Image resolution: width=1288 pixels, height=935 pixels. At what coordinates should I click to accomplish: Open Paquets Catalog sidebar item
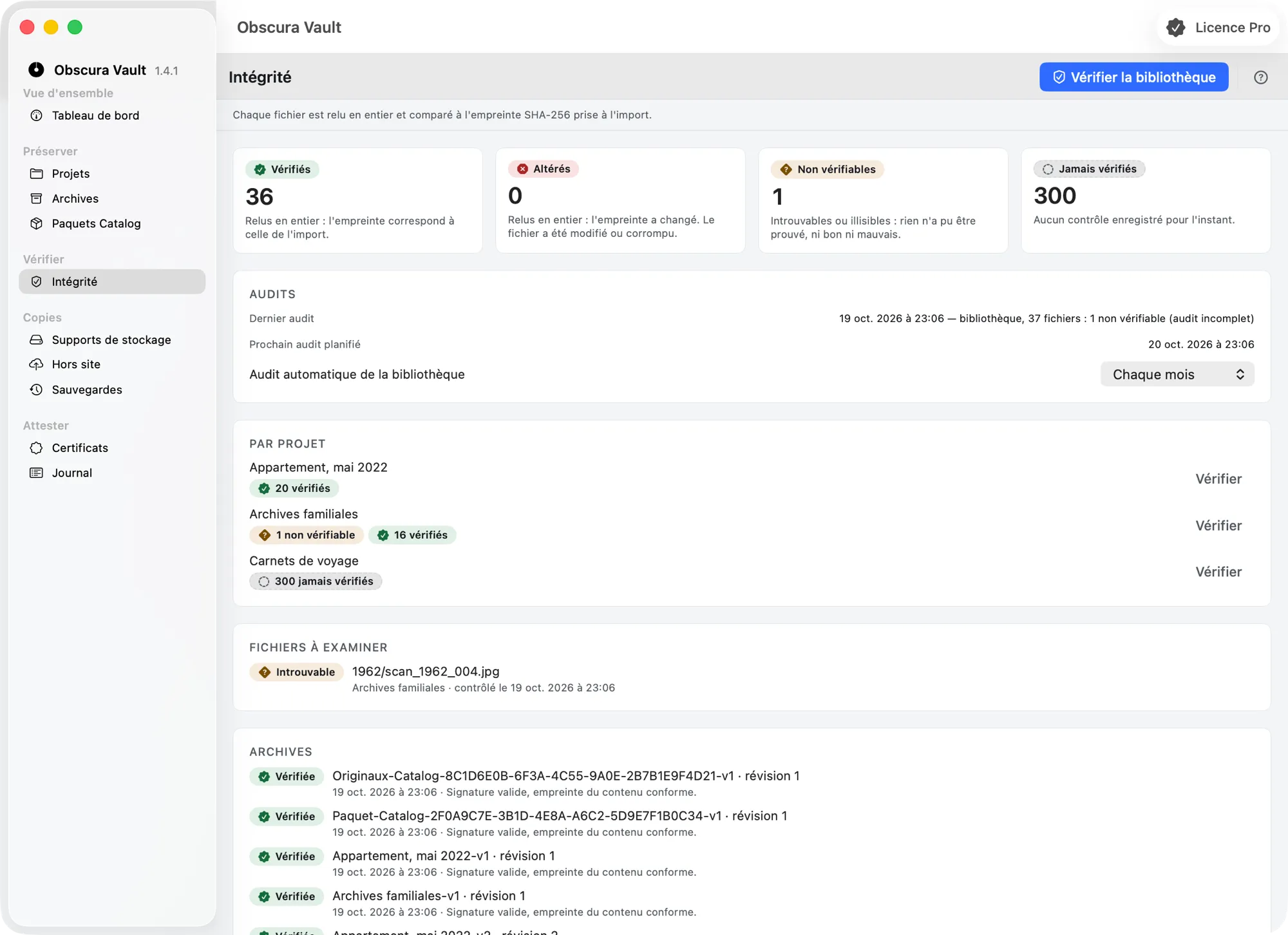pos(112,223)
